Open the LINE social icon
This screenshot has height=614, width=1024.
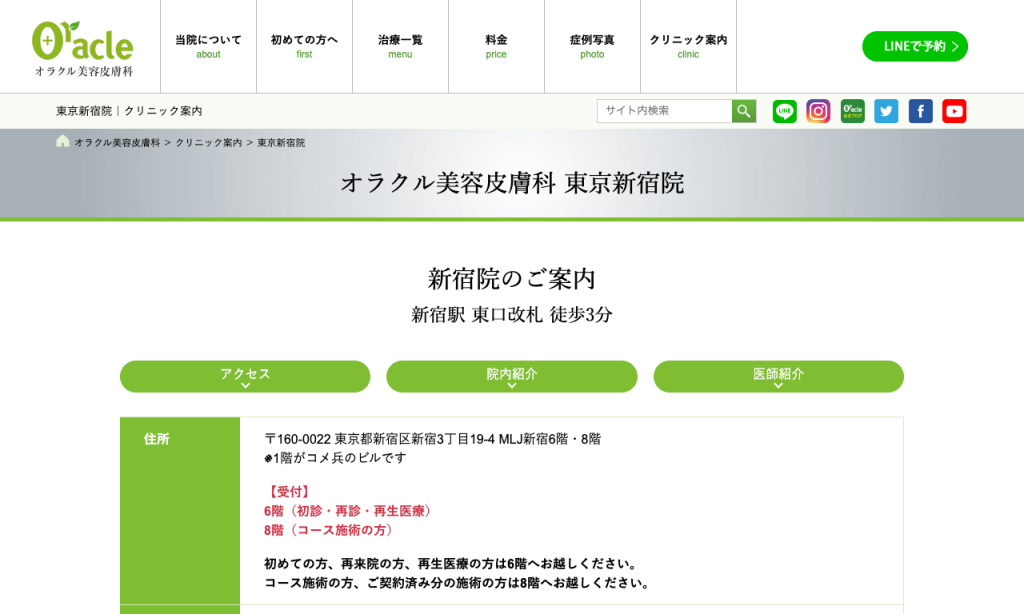pos(784,111)
